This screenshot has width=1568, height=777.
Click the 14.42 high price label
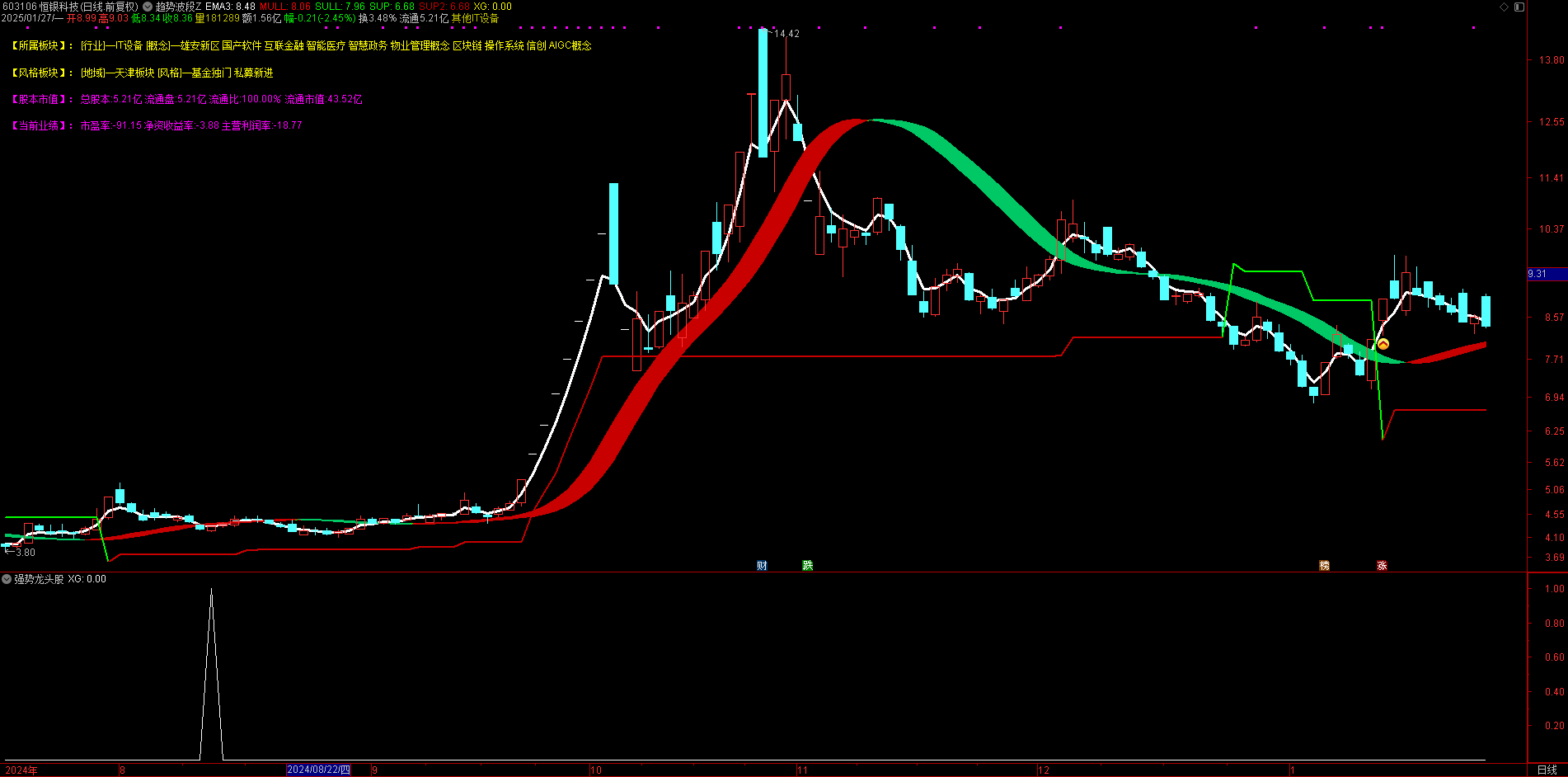click(786, 34)
